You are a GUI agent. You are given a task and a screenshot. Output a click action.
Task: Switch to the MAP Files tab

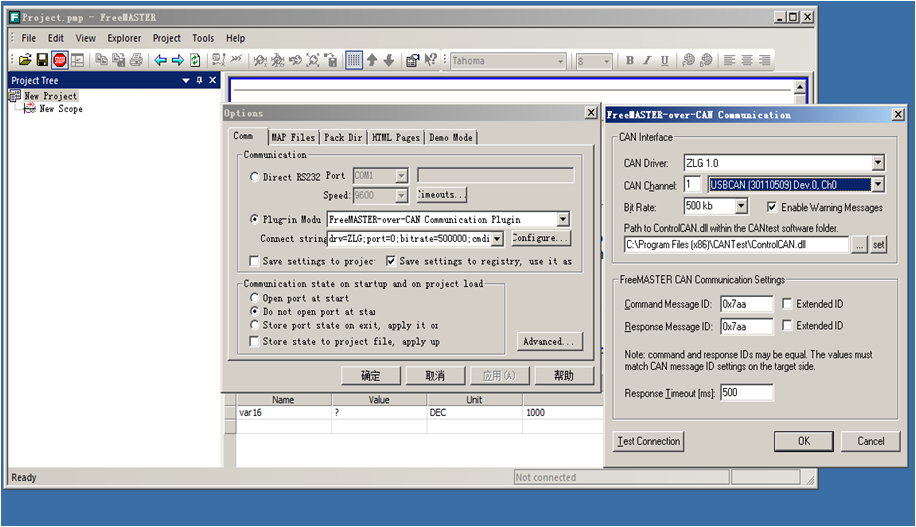[x=293, y=137]
